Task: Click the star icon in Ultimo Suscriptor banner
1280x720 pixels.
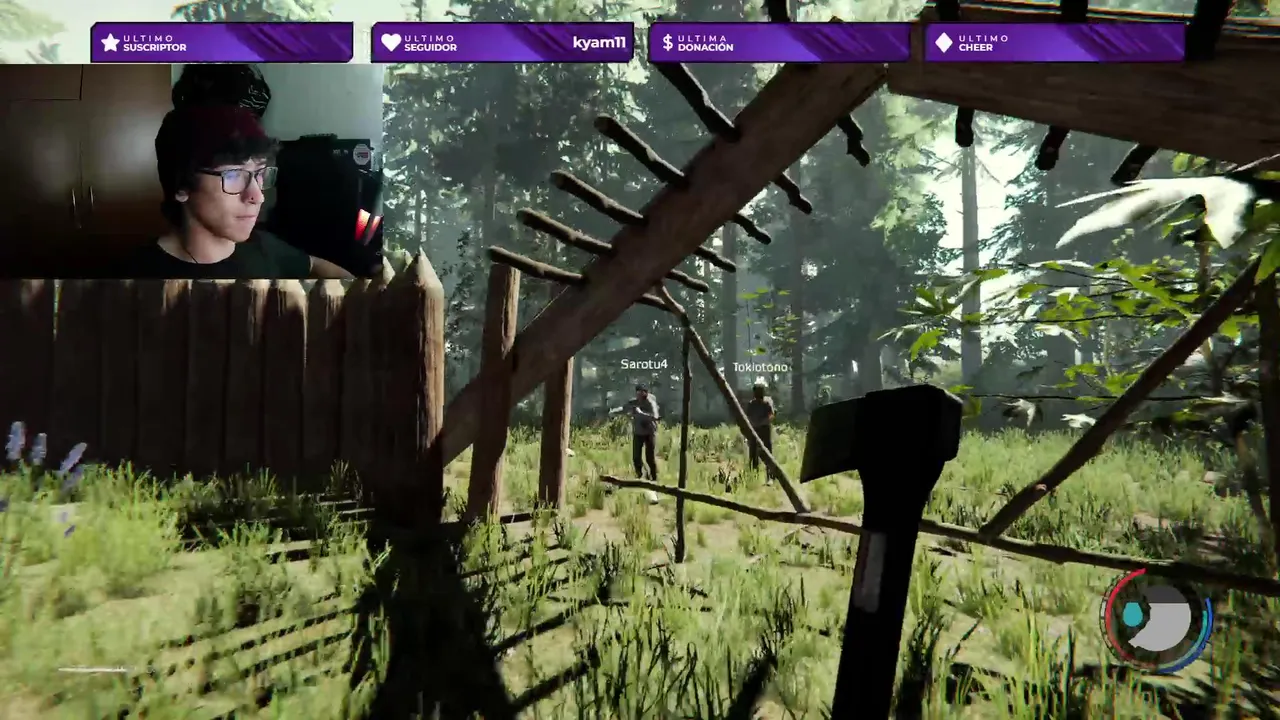Action: (x=110, y=42)
